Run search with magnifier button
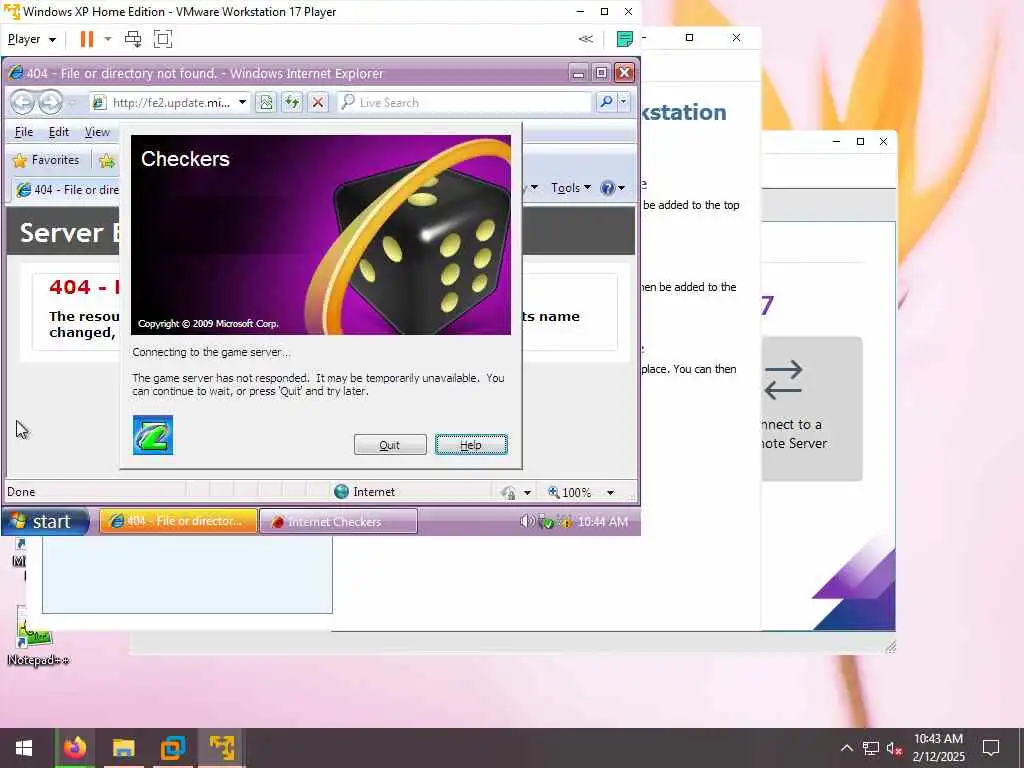This screenshot has width=1024, height=768. pyautogui.click(x=606, y=103)
